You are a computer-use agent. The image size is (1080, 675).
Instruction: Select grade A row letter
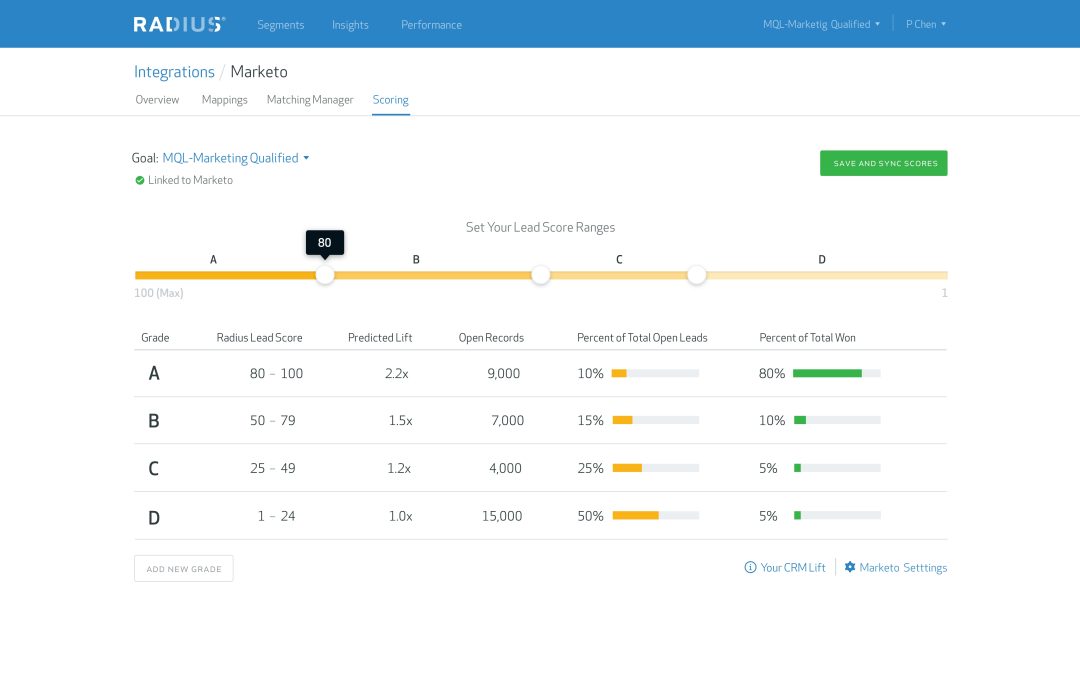154,373
